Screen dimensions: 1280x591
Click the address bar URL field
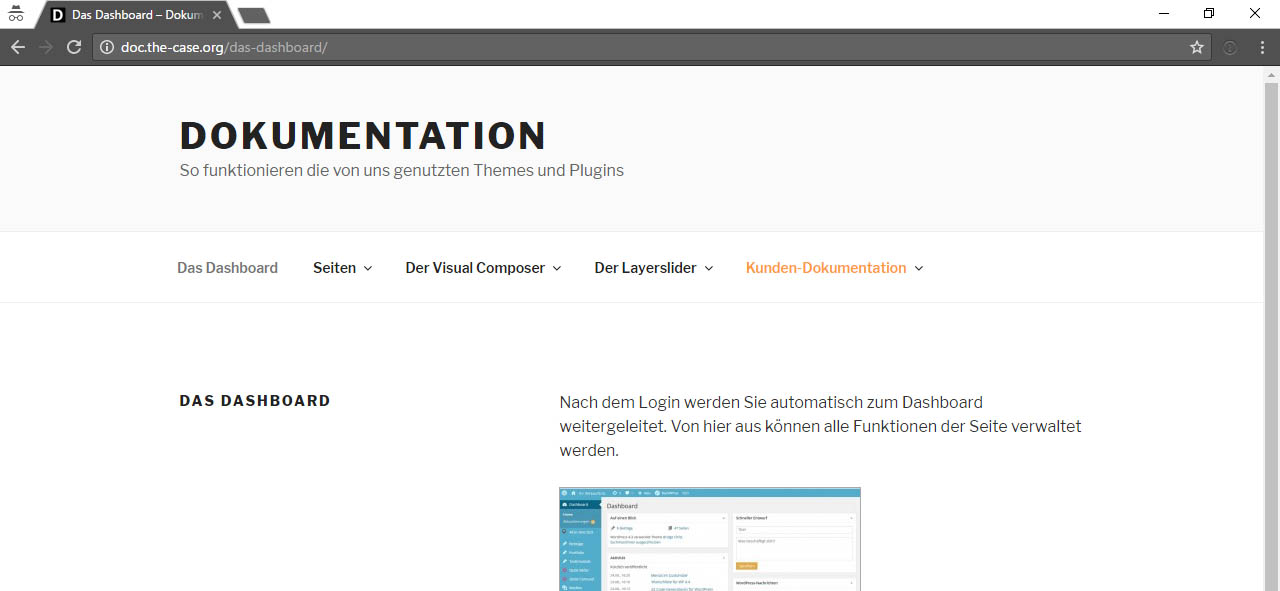tap(640, 47)
